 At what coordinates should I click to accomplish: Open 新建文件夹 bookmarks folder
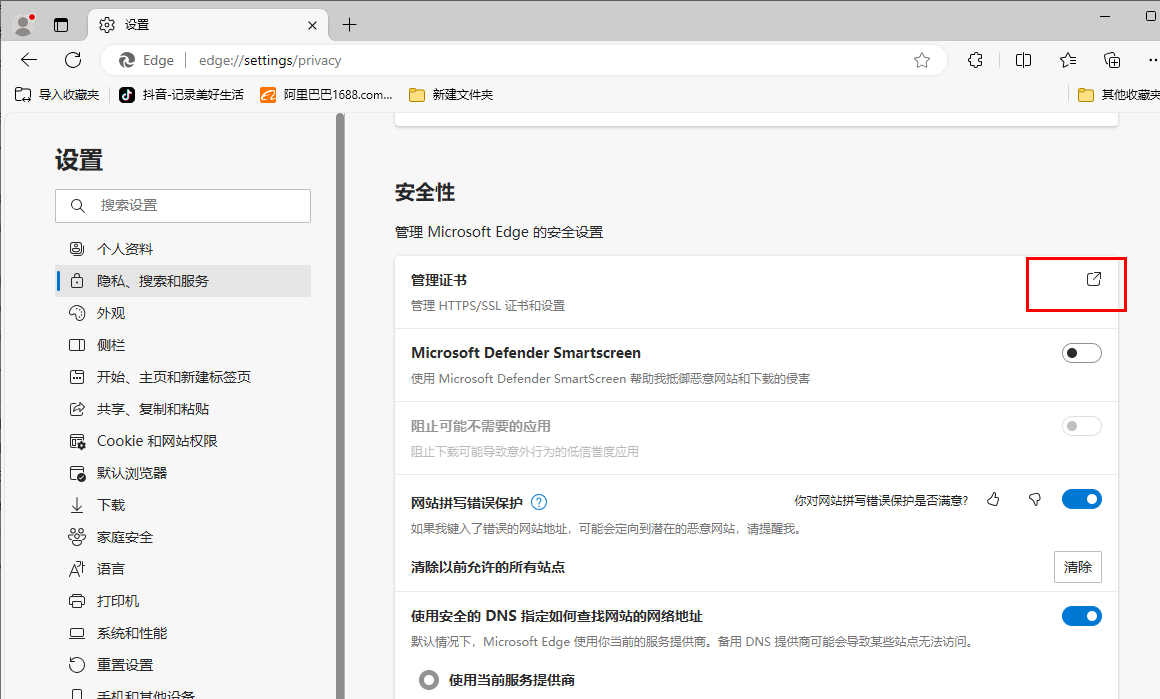tap(451, 95)
